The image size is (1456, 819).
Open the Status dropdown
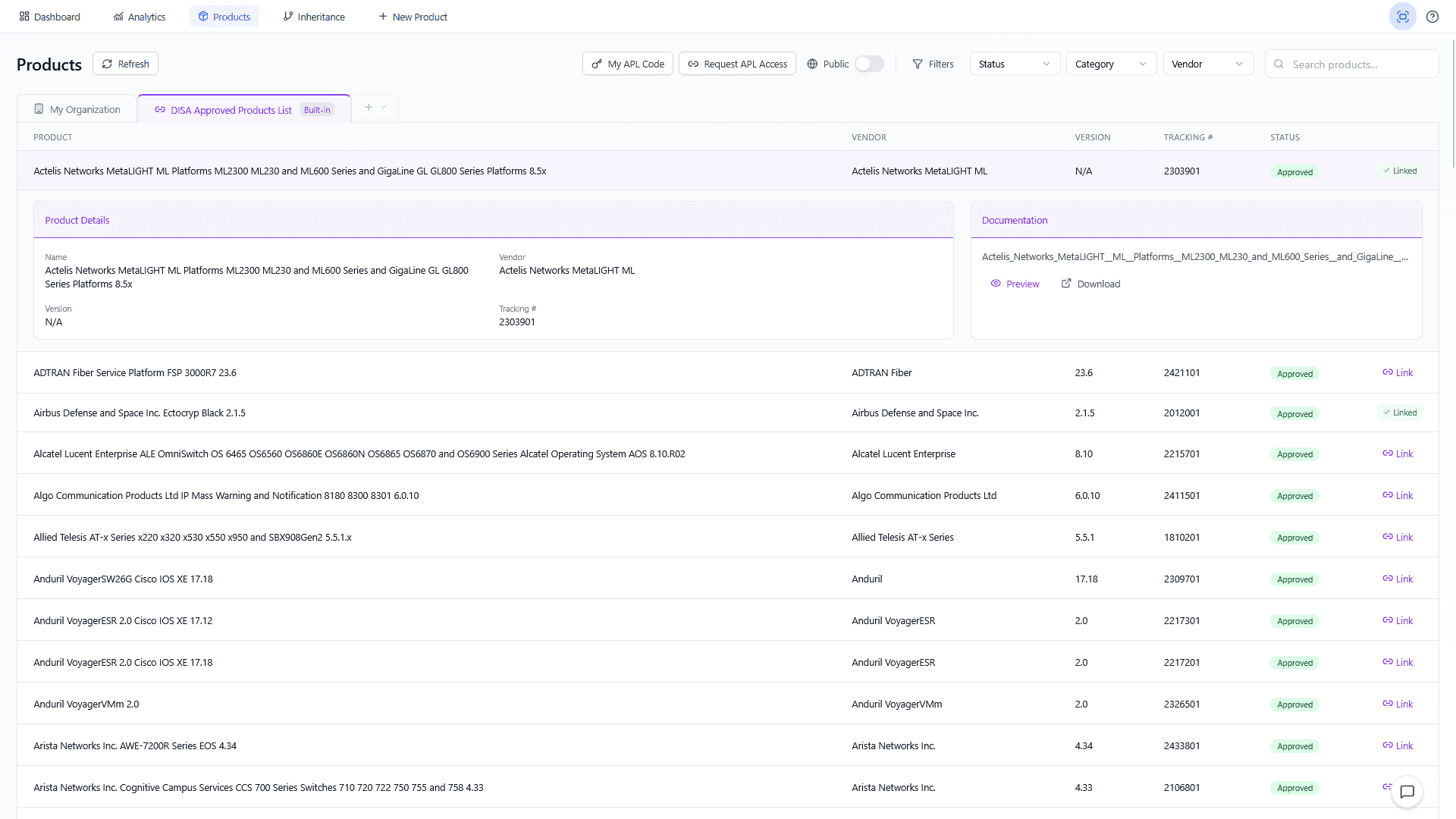(1014, 64)
